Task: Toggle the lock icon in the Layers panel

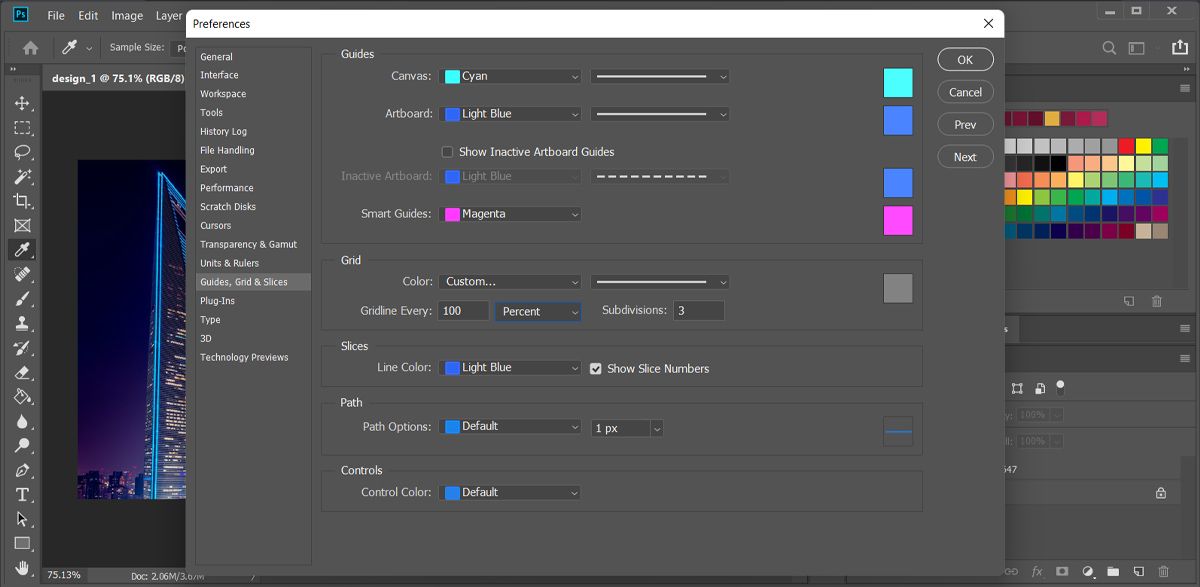Action: pos(1160,492)
